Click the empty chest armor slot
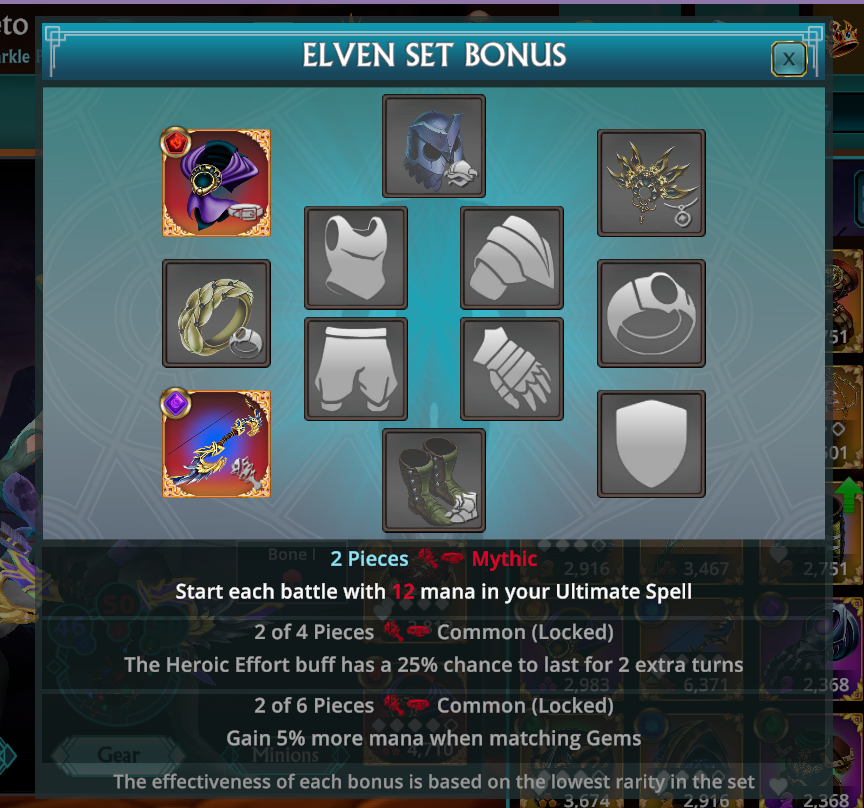The image size is (864, 808). pos(356,258)
